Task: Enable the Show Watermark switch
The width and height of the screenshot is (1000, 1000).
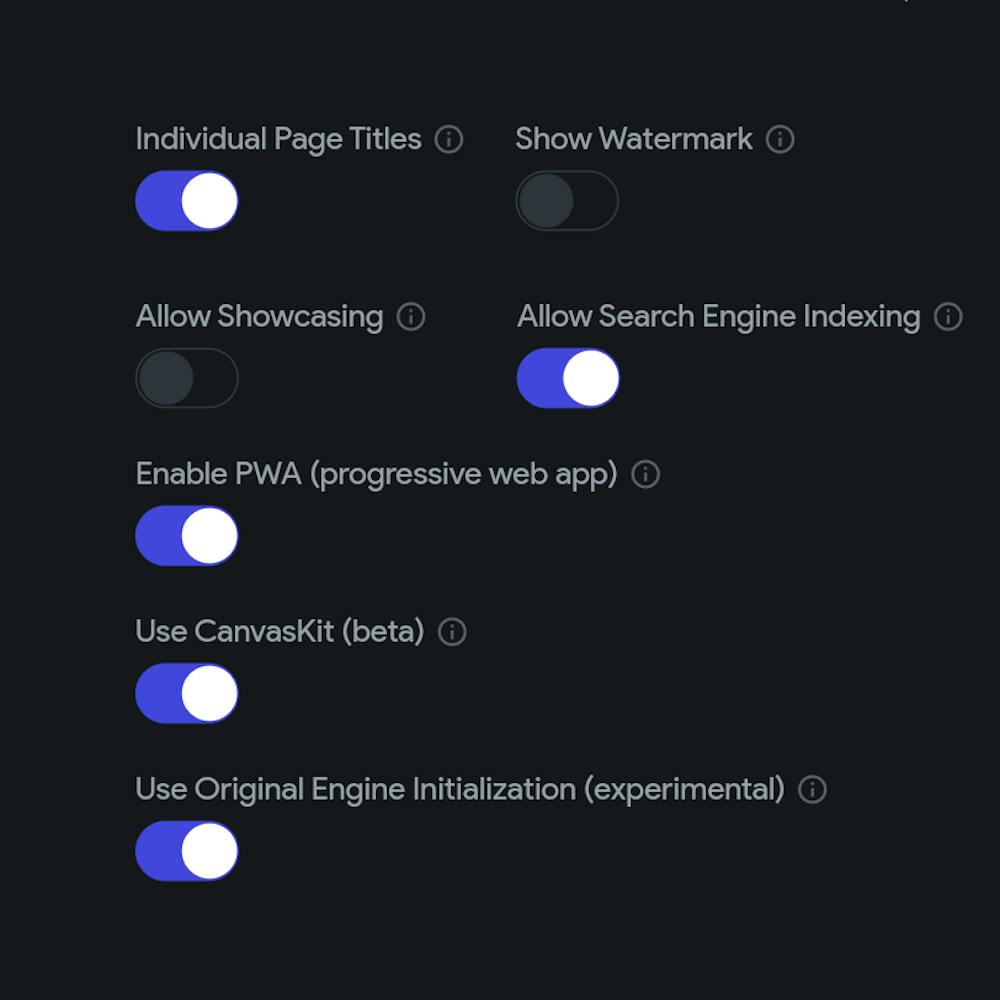Action: tap(567, 201)
